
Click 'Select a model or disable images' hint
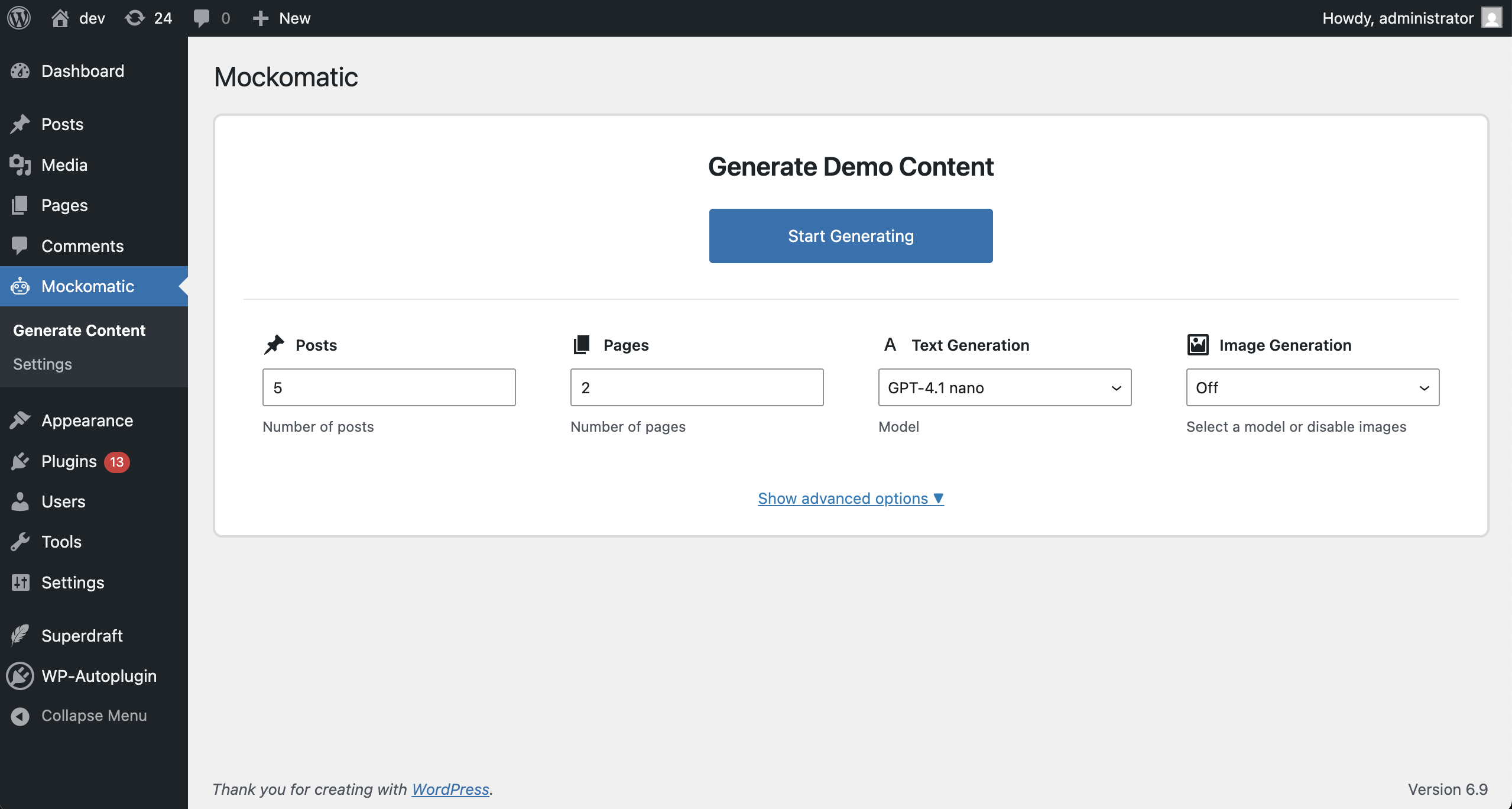[1296, 426]
